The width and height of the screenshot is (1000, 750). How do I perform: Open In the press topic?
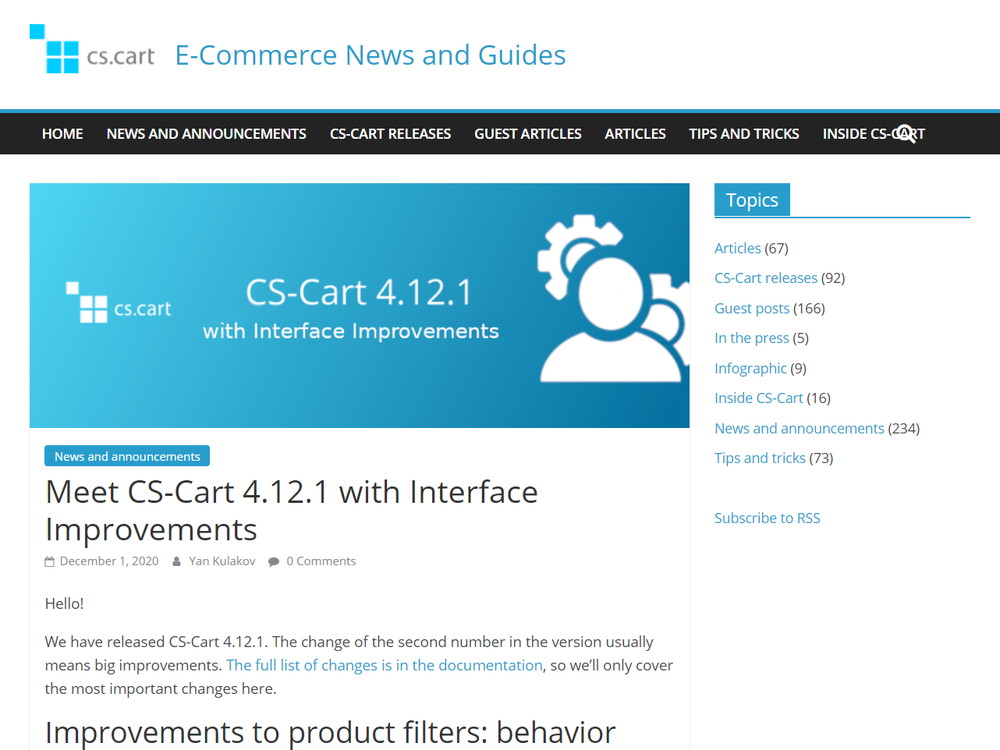752,338
